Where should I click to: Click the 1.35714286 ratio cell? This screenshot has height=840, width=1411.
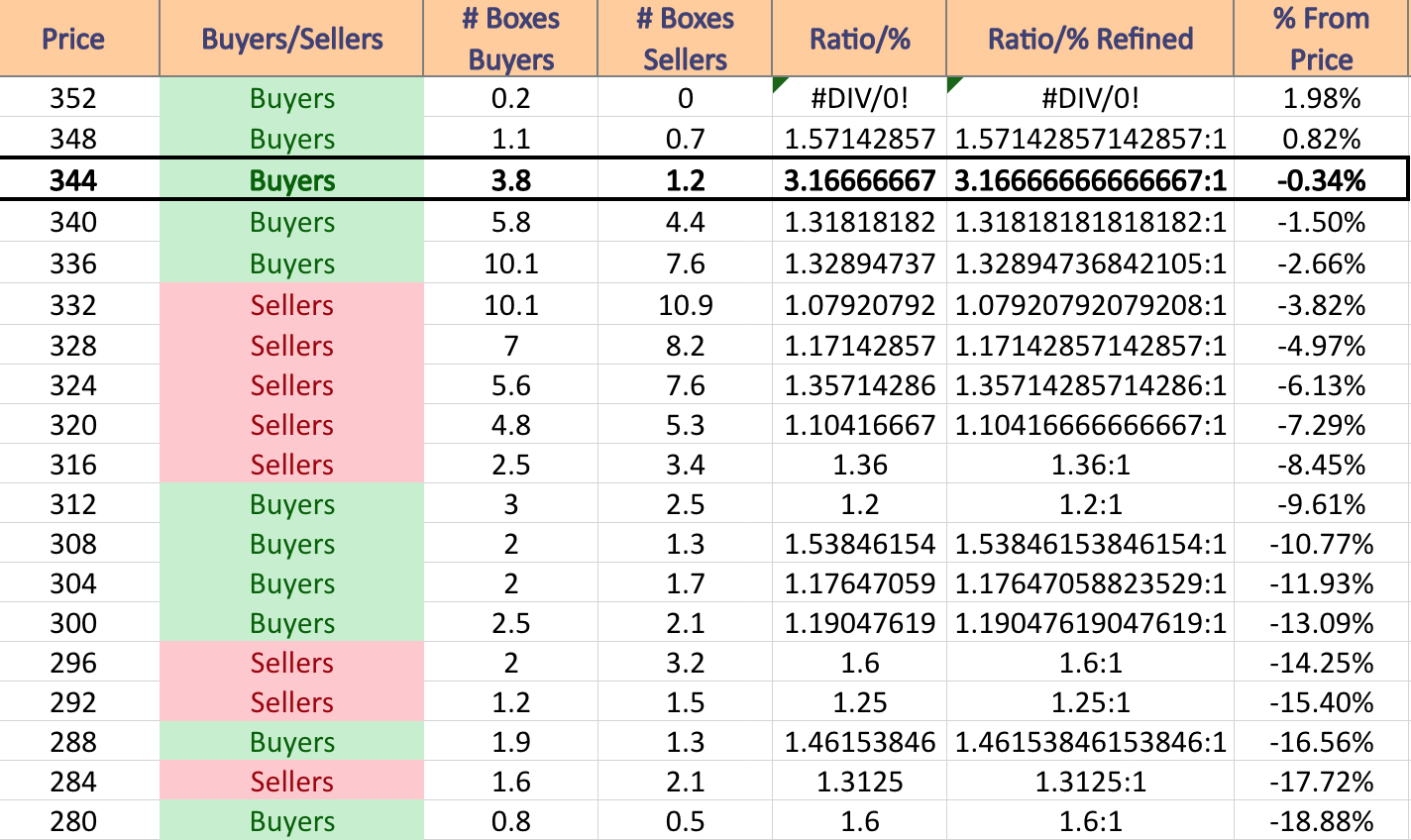pyautogui.click(x=859, y=385)
